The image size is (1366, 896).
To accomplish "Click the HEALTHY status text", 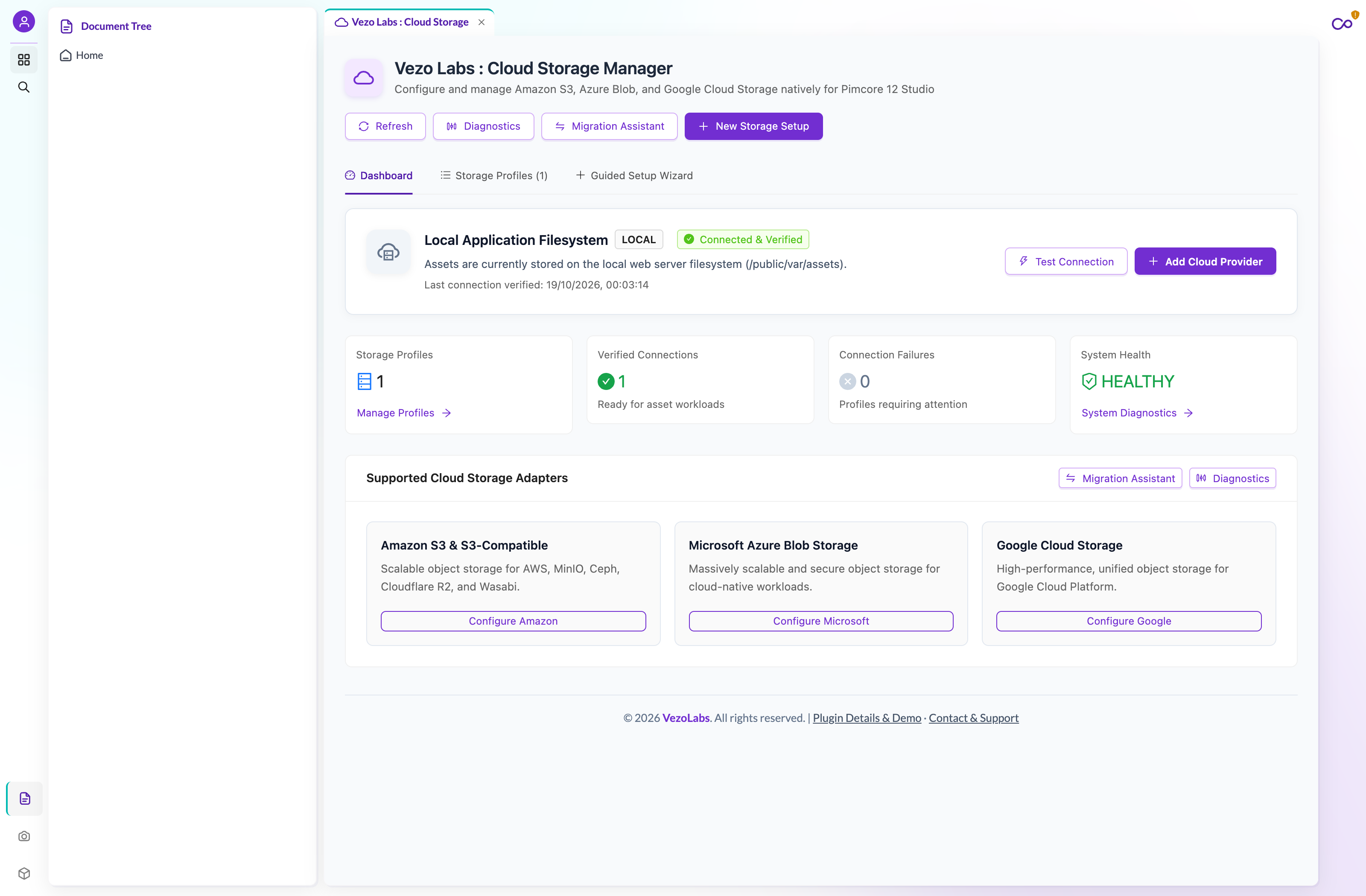I will coord(1138,381).
